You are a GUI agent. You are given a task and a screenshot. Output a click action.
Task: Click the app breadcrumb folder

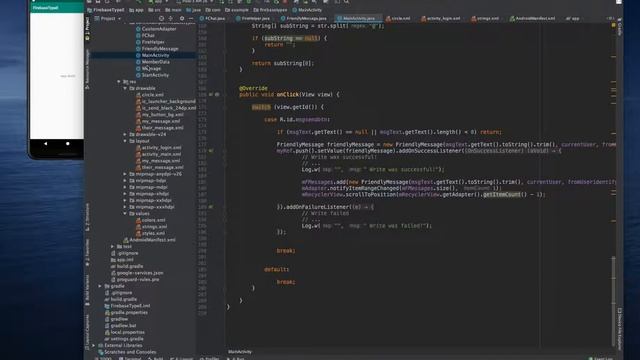136,10
